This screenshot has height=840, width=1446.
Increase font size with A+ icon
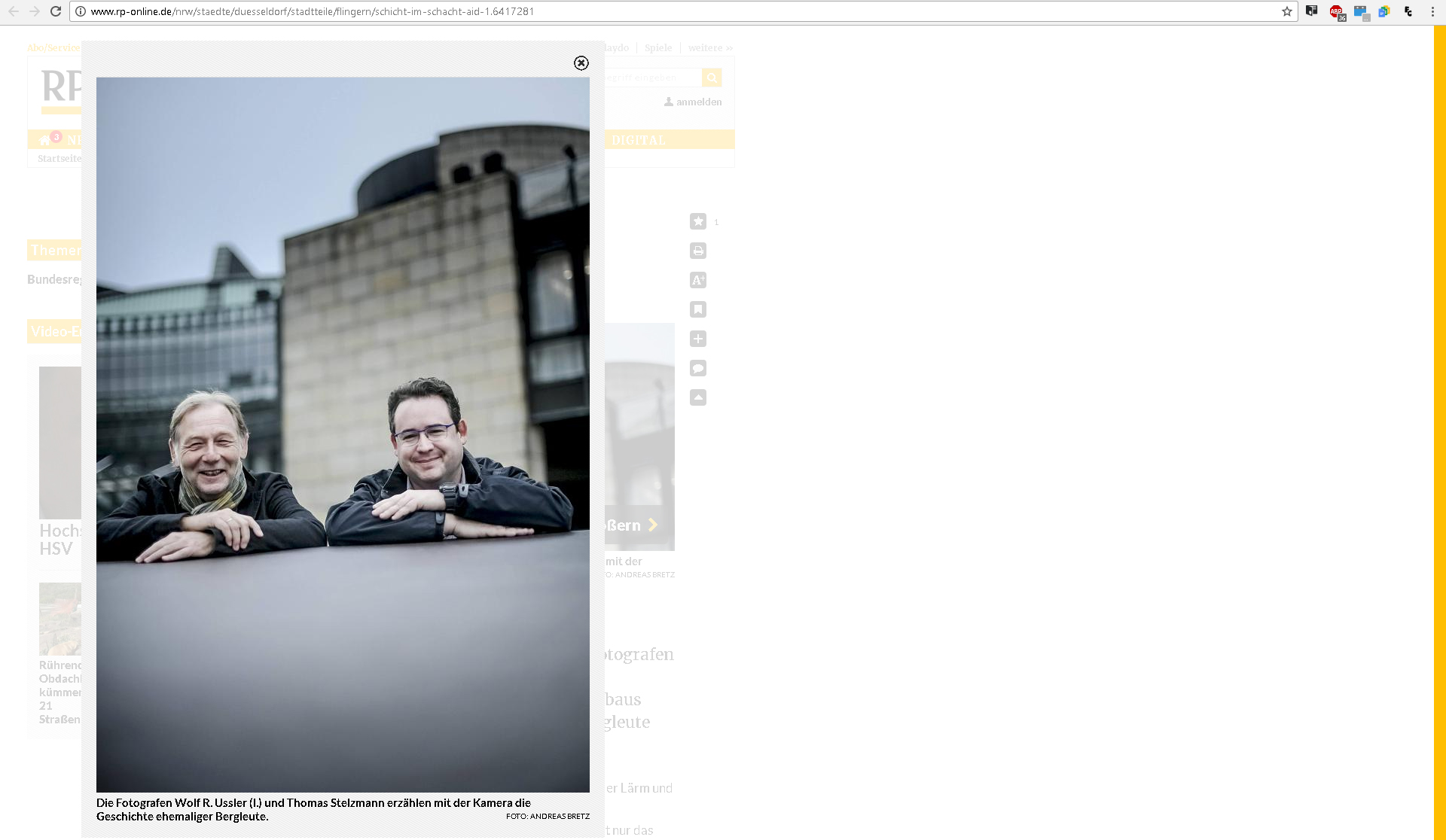698,280
